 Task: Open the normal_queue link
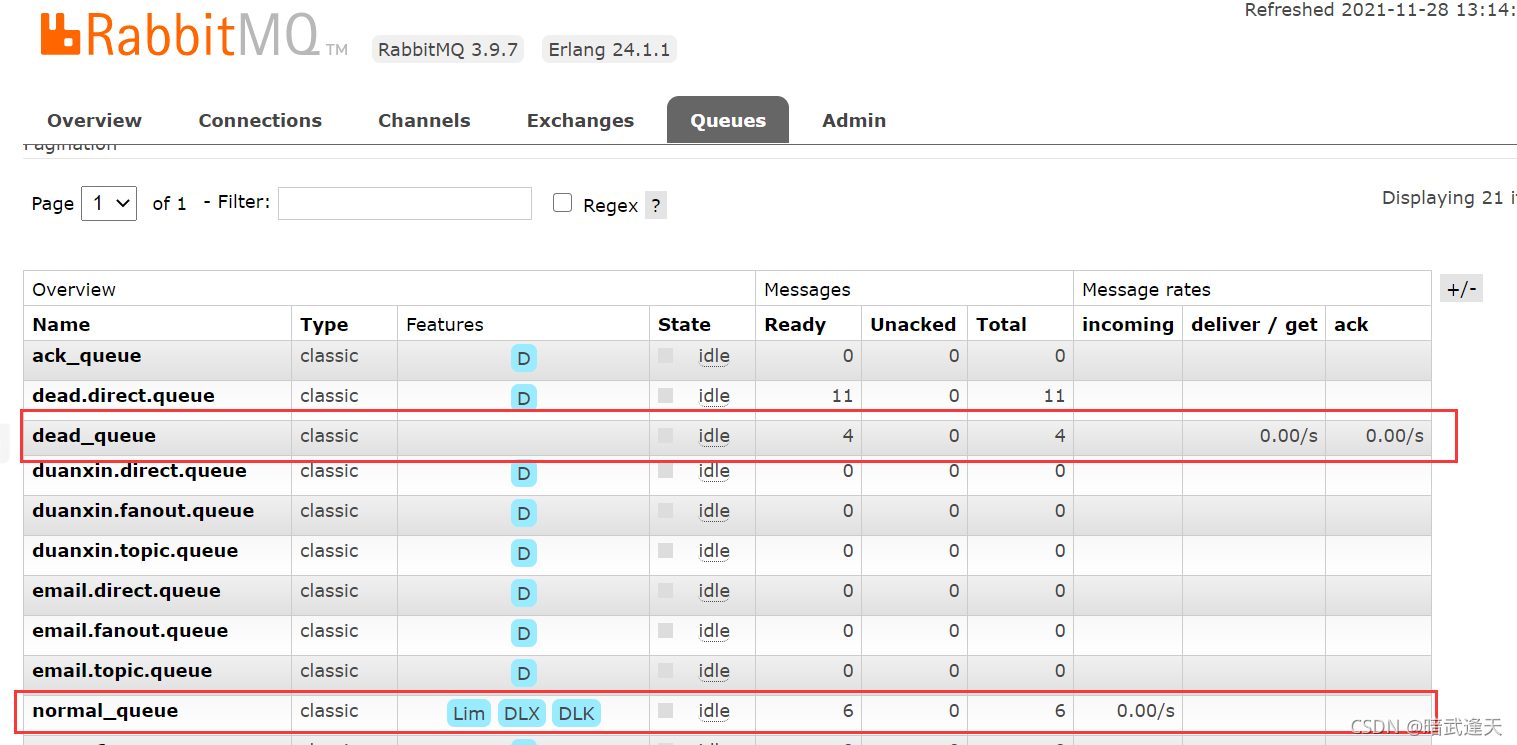pyautogui.click(x=105, y=711)
